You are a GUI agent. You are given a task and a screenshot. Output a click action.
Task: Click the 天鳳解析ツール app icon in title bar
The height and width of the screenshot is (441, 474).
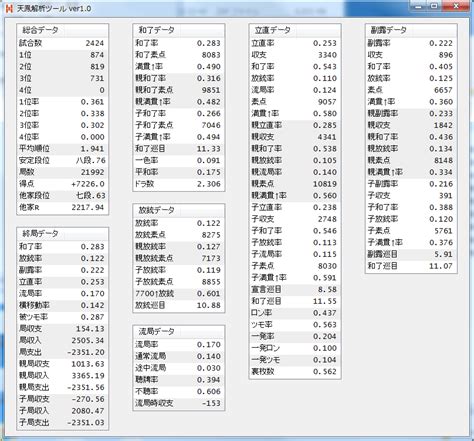pos(9,8)
